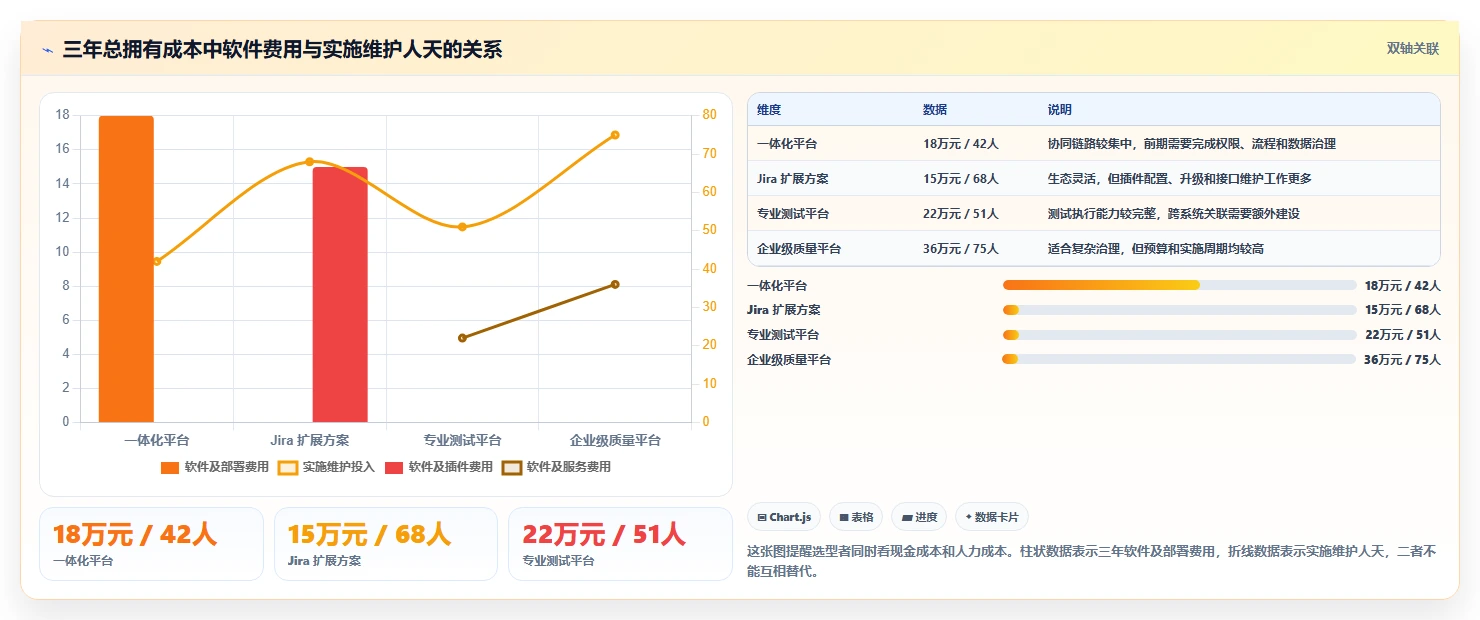The height and width of the screenshot is (620, 1480).
Task: Click the brown legend swatch for 软件及服务费用
Action: coord(512,467)
